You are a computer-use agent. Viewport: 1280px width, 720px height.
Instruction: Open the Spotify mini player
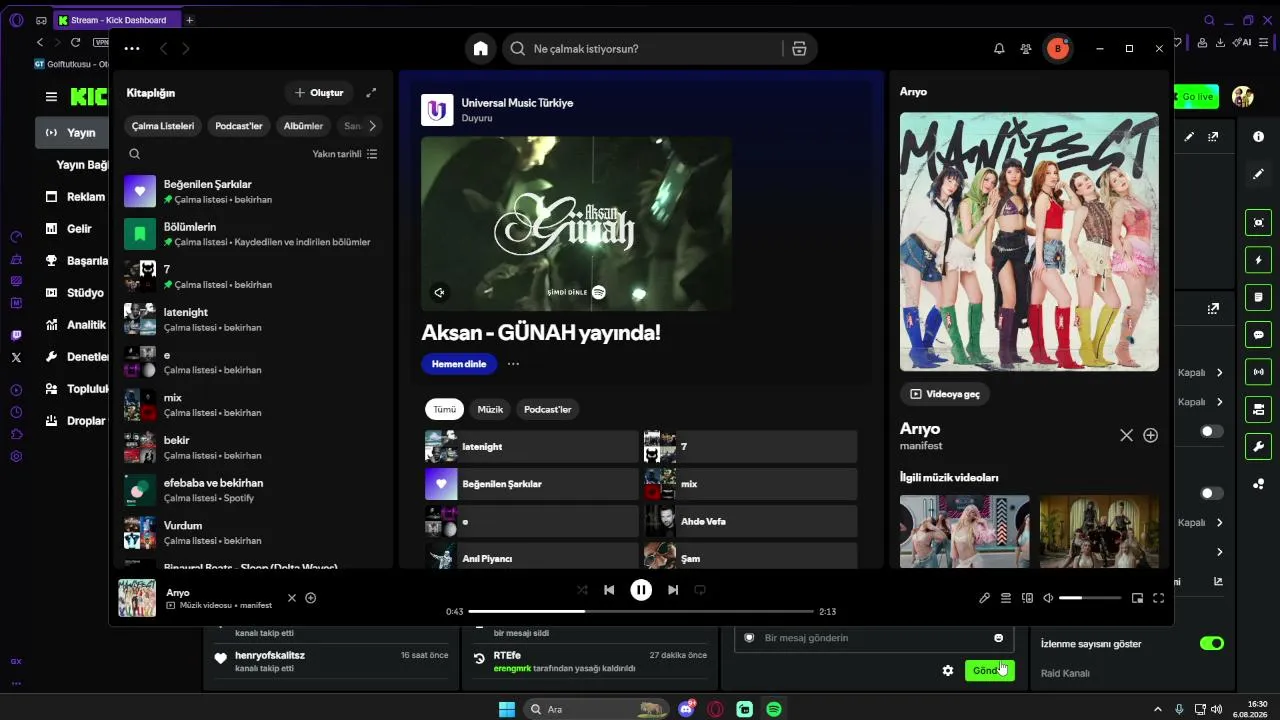[1137, 598]
